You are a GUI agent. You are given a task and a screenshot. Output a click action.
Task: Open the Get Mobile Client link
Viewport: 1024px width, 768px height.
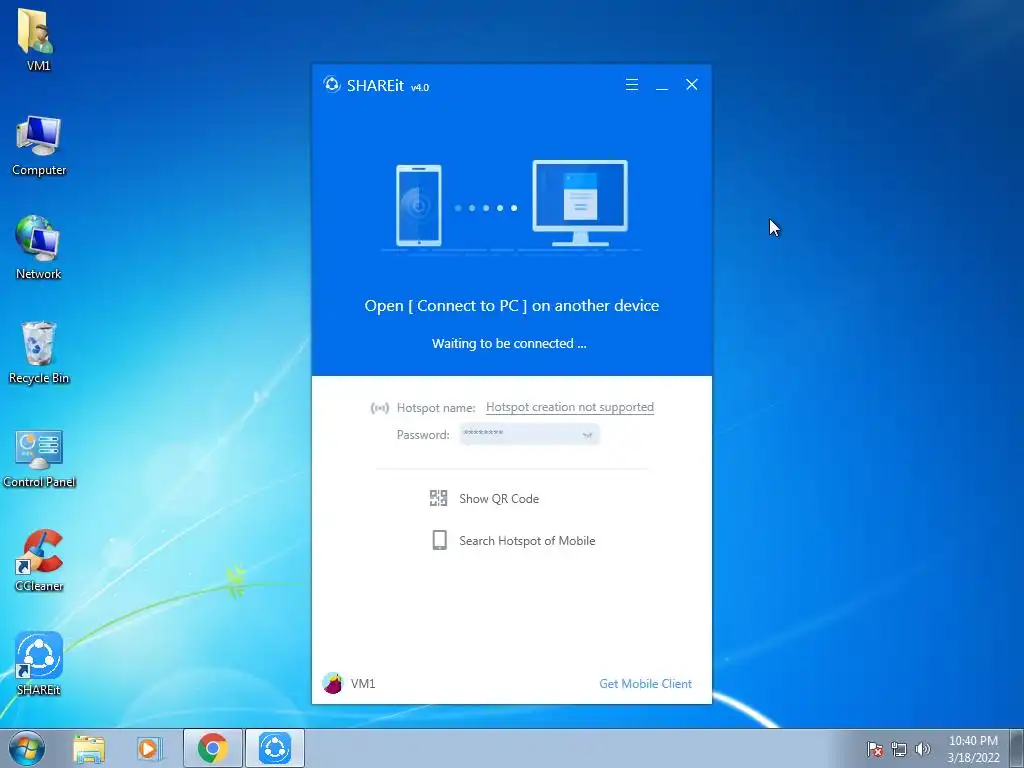click(x=645, y=684)
